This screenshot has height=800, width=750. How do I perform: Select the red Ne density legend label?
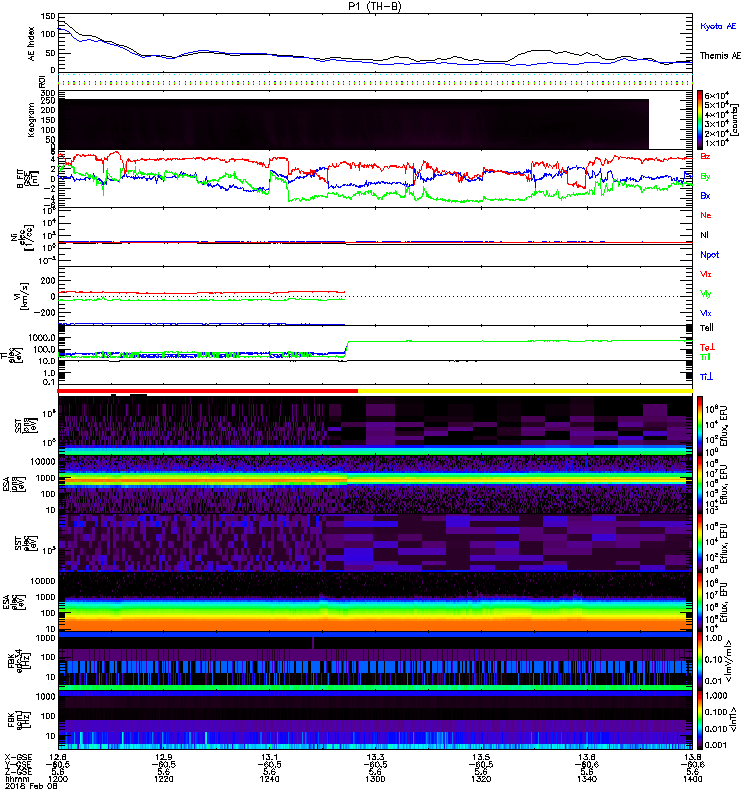[x=706, y=215]
